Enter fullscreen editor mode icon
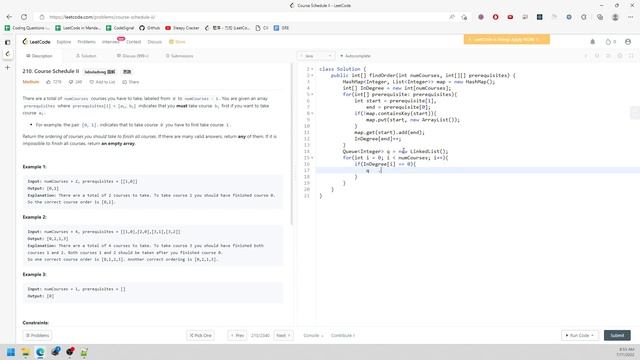This screenshot has width=640, height=360. pos(631,56)
